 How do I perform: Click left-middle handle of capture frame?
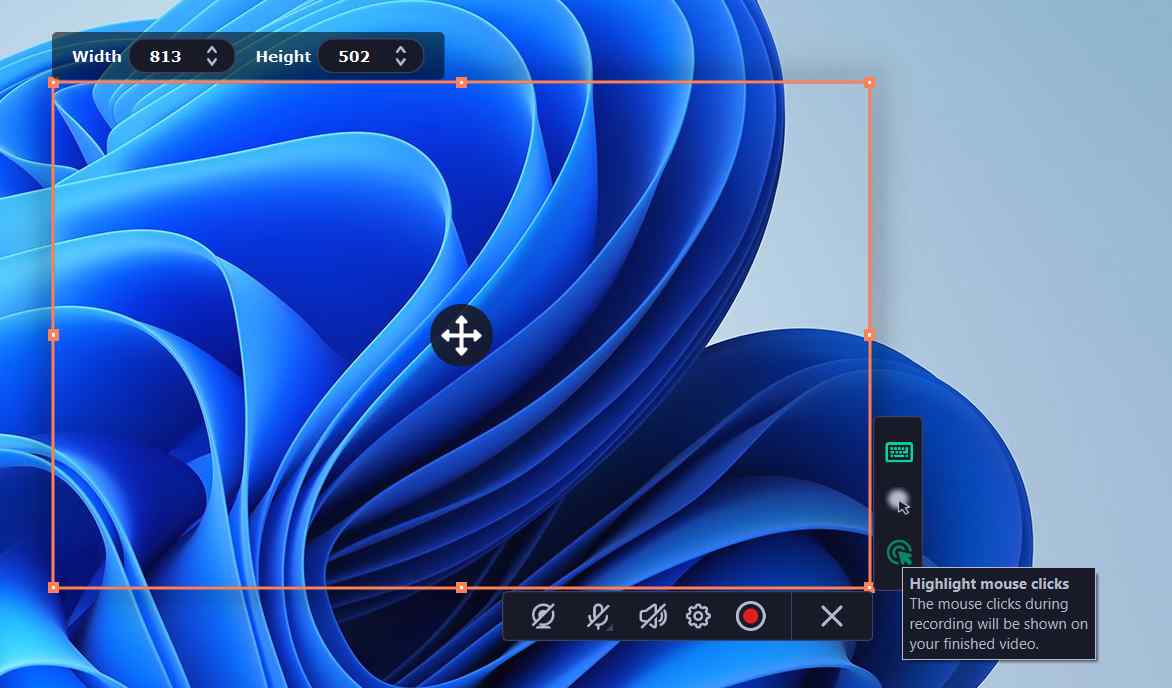pos(53,335)
